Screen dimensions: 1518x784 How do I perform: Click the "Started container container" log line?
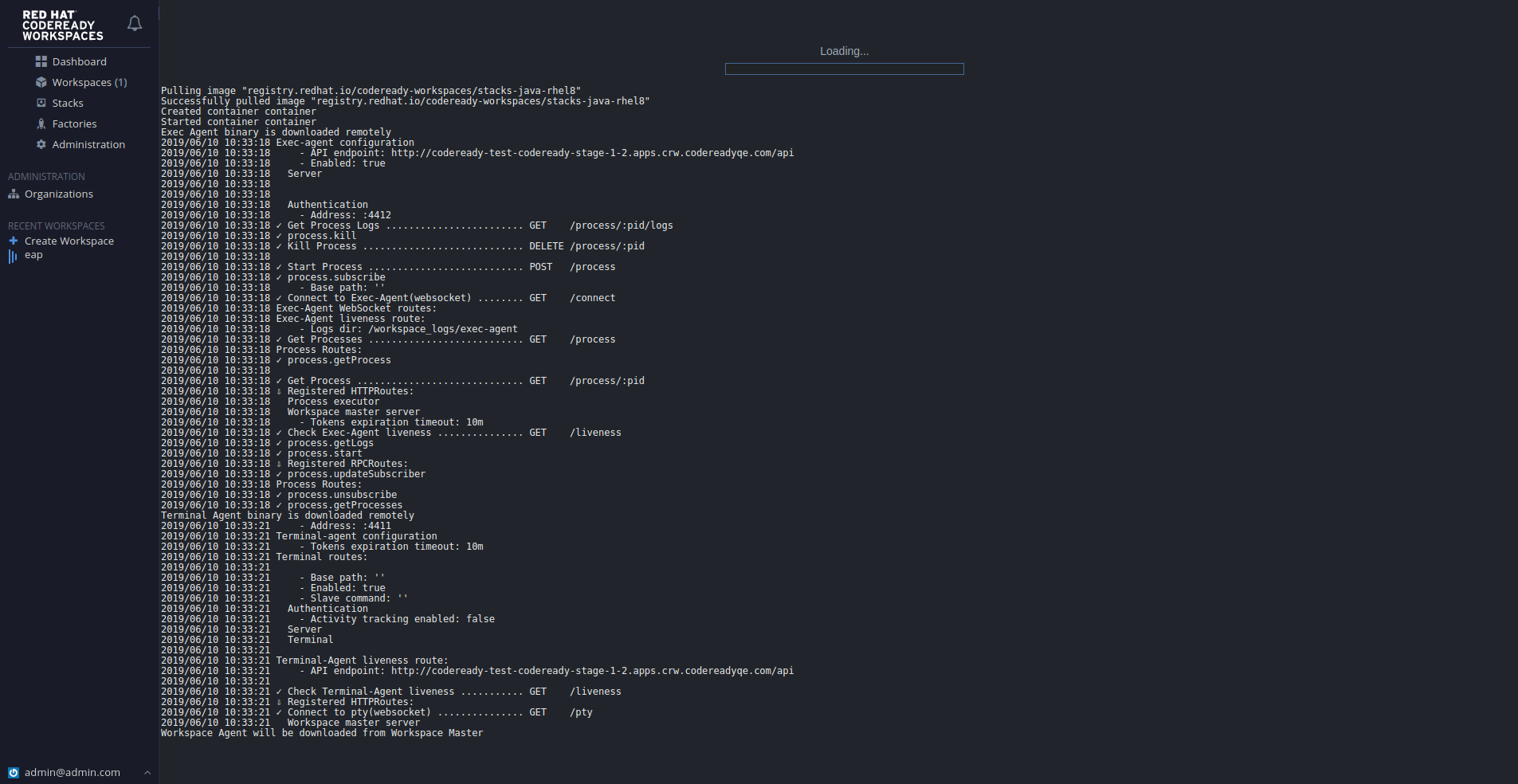(238, 122)
